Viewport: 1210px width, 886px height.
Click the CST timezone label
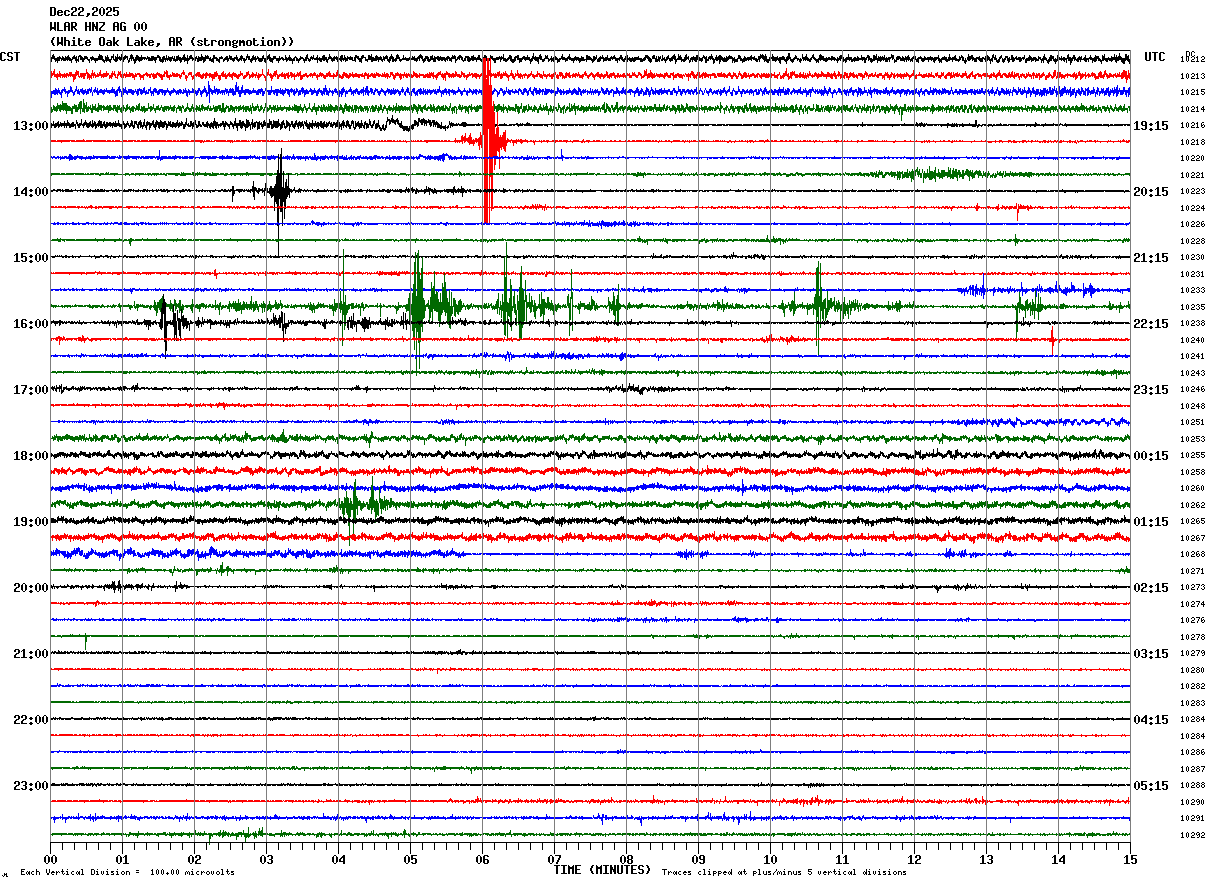click(10, 57)
